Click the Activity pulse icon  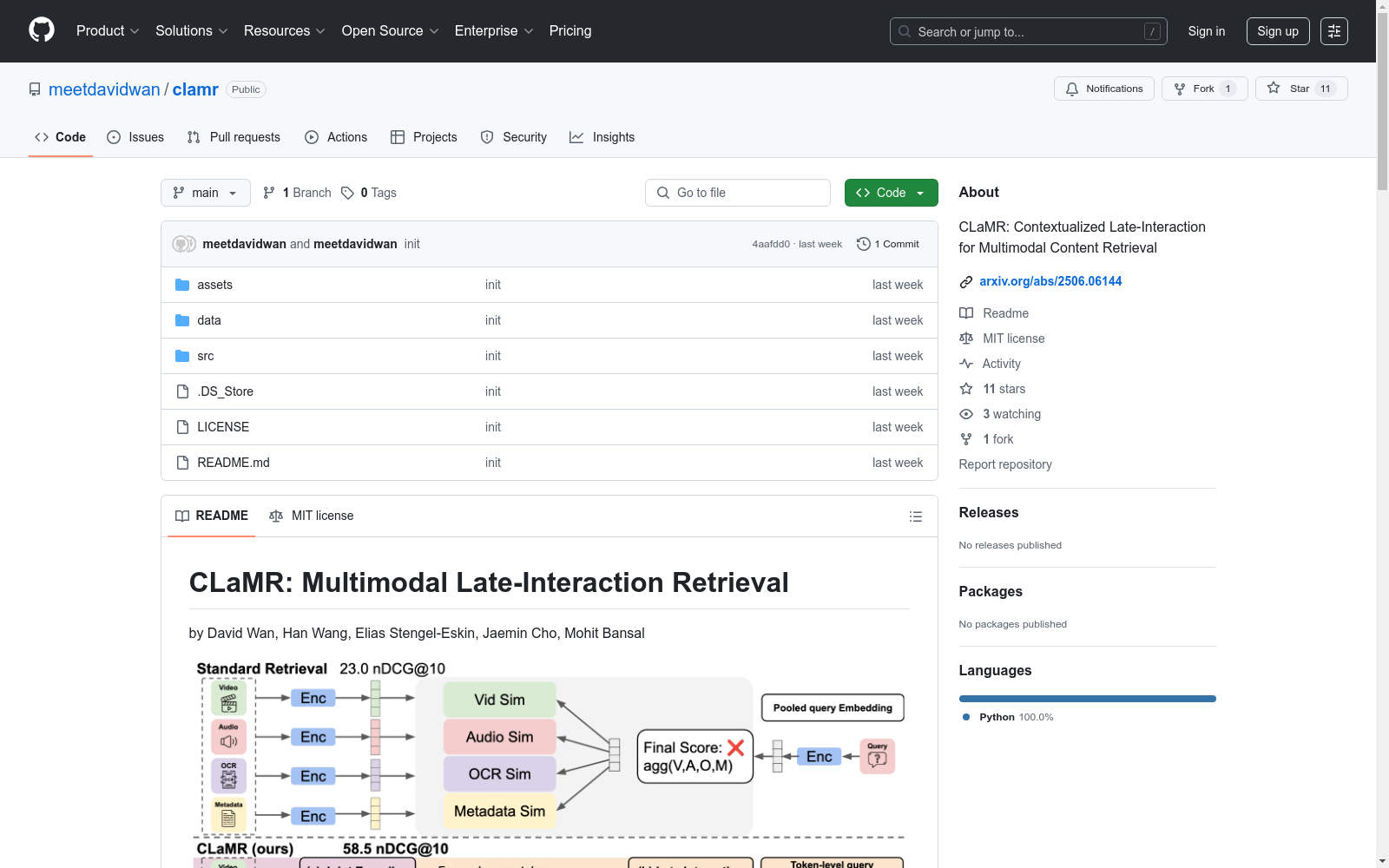[x=966, y=364]
